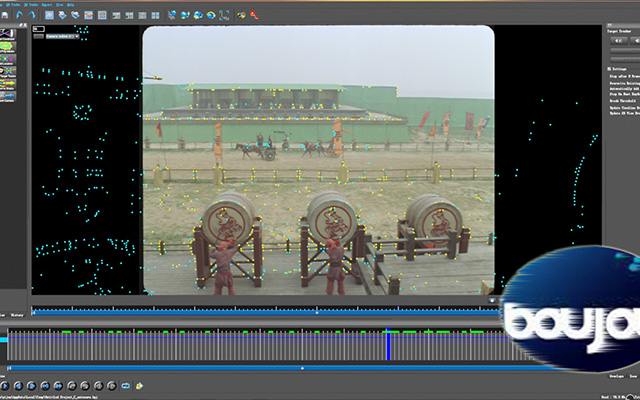Click the yellow icon after the loop button
The height and width of the screenshot is (400, 640).
tap(139, 386)
